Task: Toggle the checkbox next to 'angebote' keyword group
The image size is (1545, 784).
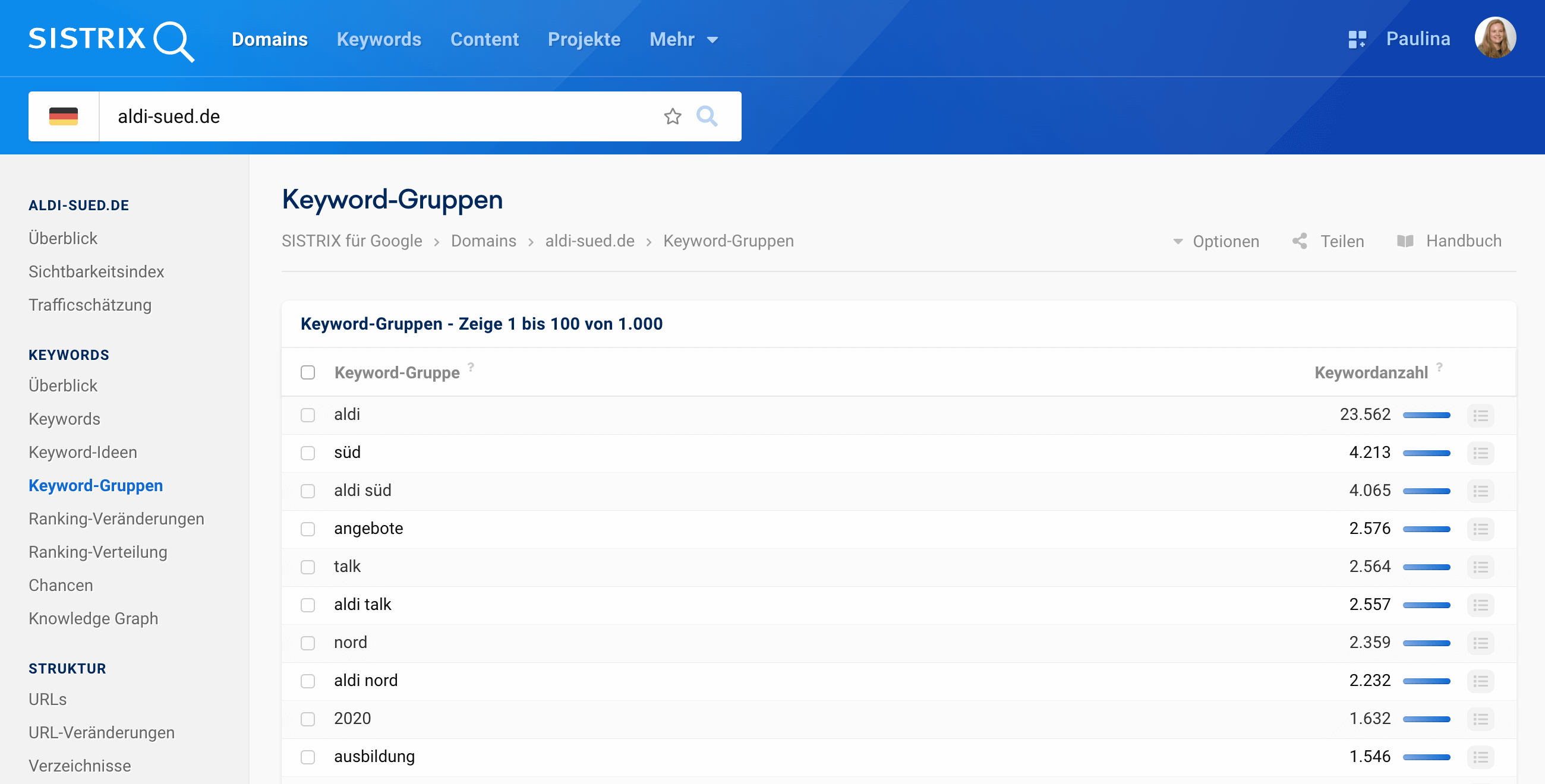Action: [307, 528]
